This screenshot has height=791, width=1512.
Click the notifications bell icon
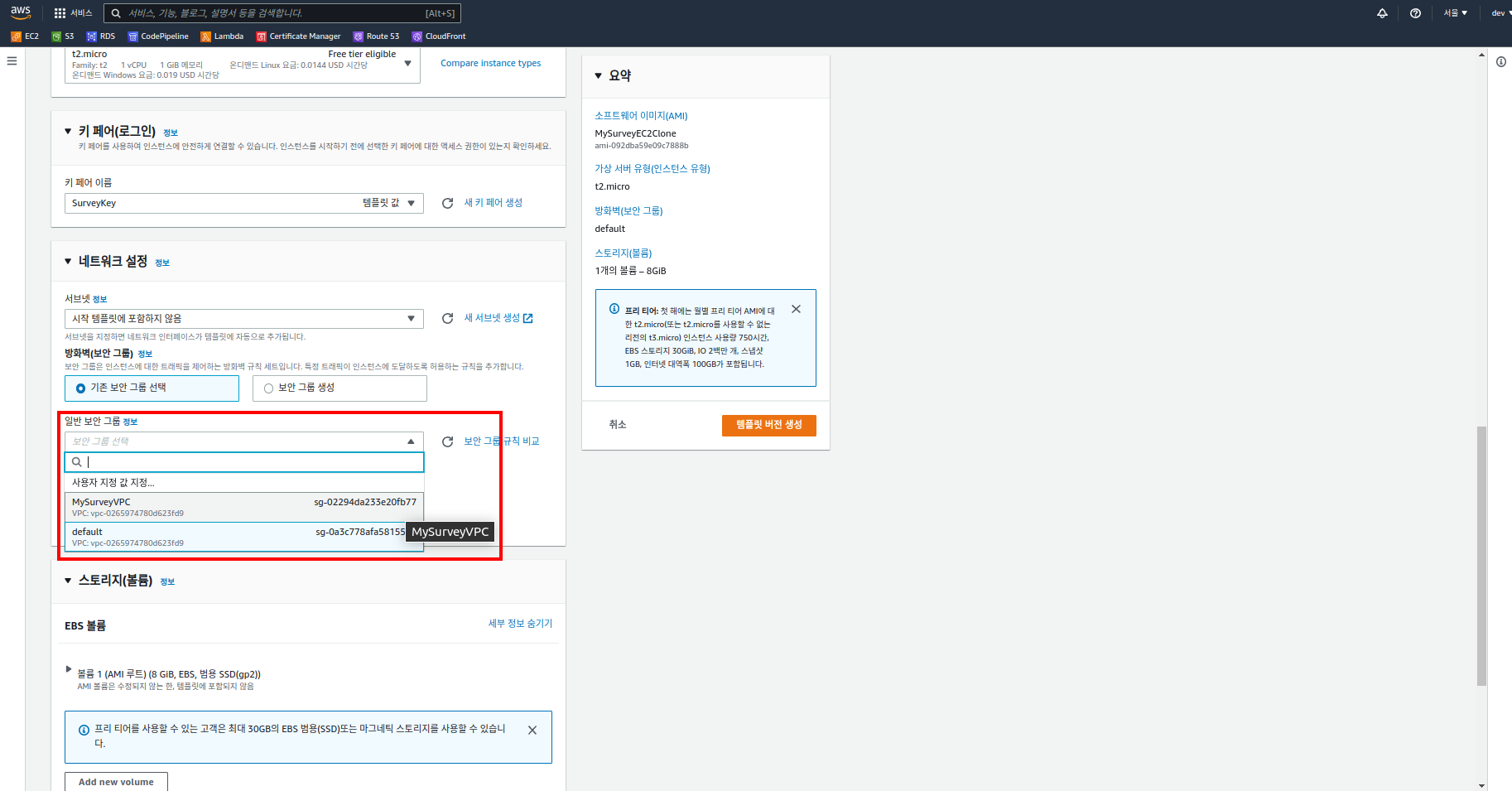1382,13
